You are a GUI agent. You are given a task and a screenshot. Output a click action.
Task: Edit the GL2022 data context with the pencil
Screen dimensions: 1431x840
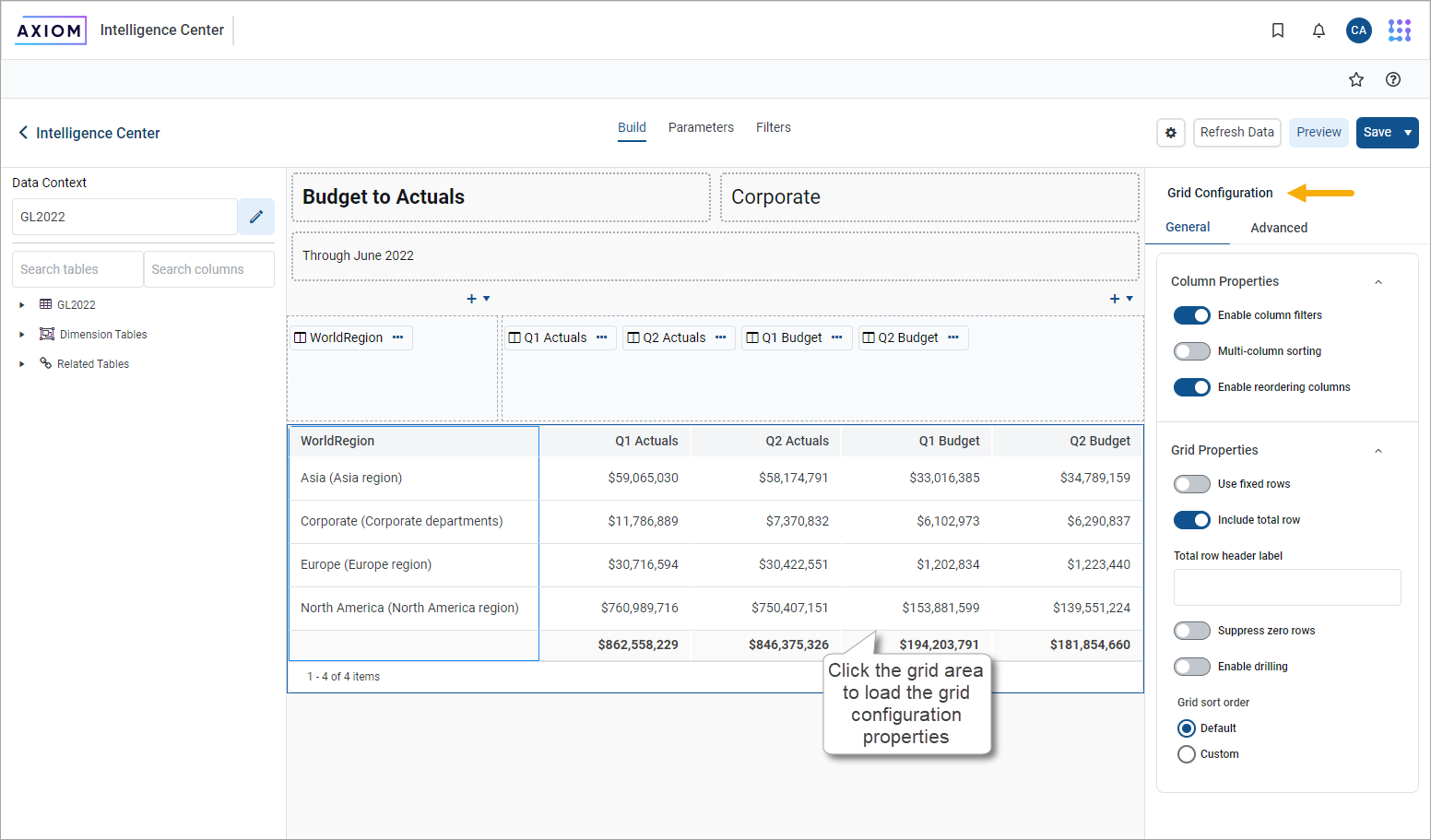[x=255, y=216]
